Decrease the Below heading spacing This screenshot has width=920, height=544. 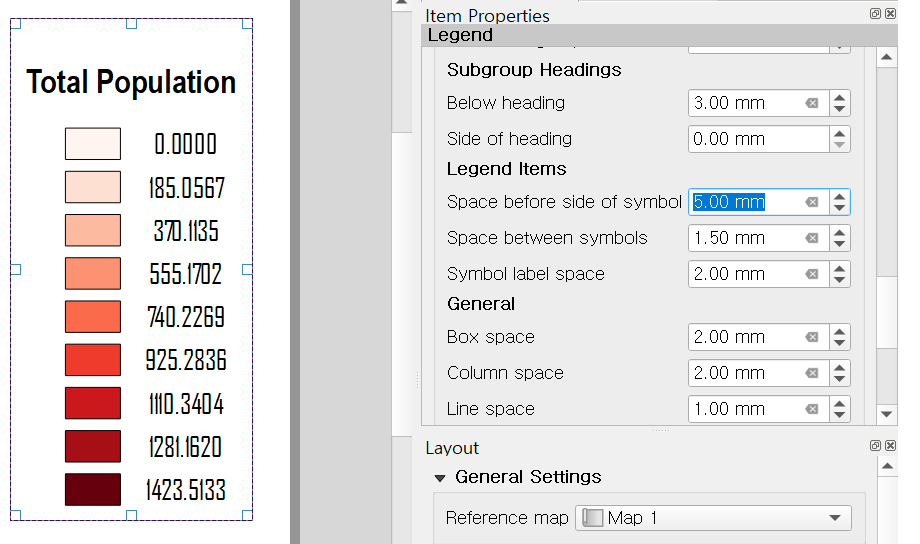(840, 109)
